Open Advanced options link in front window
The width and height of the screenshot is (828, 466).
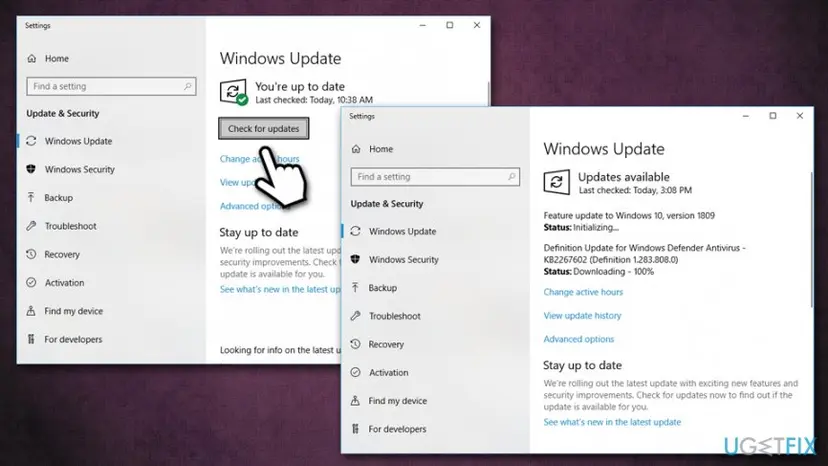coord(578,339)
